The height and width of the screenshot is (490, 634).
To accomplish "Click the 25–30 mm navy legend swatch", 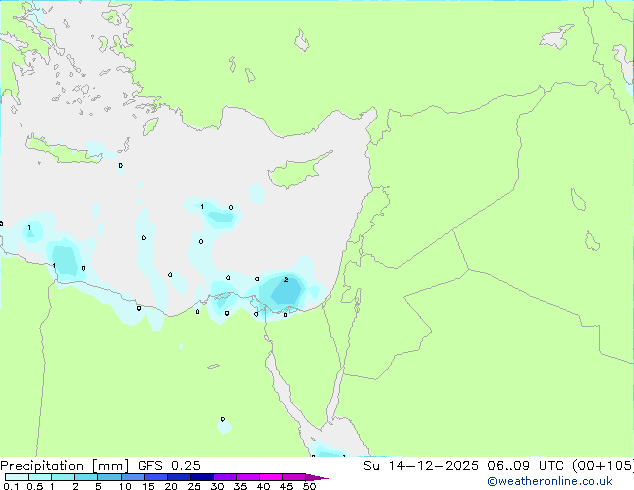I will (202, 477).
